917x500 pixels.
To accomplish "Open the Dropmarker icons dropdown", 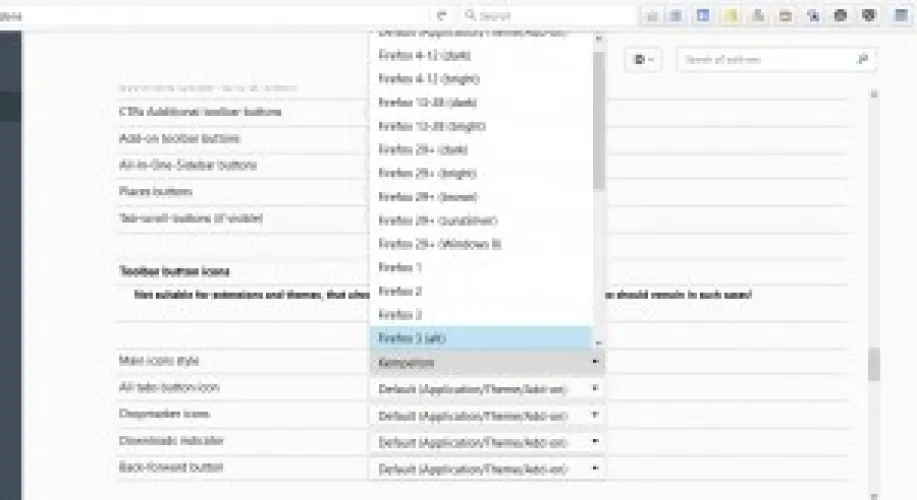I will tap(487, 416).
